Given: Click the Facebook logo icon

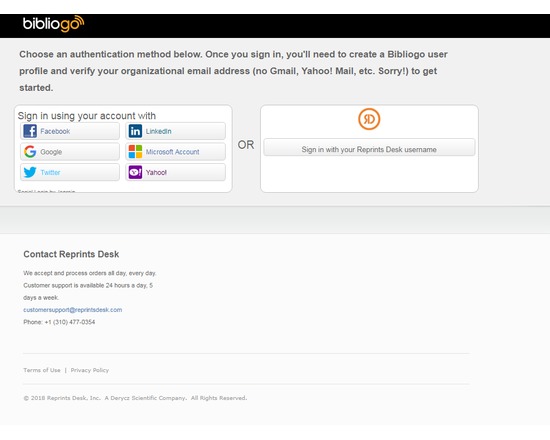Looking at the screenshot, I should (30, 131).
